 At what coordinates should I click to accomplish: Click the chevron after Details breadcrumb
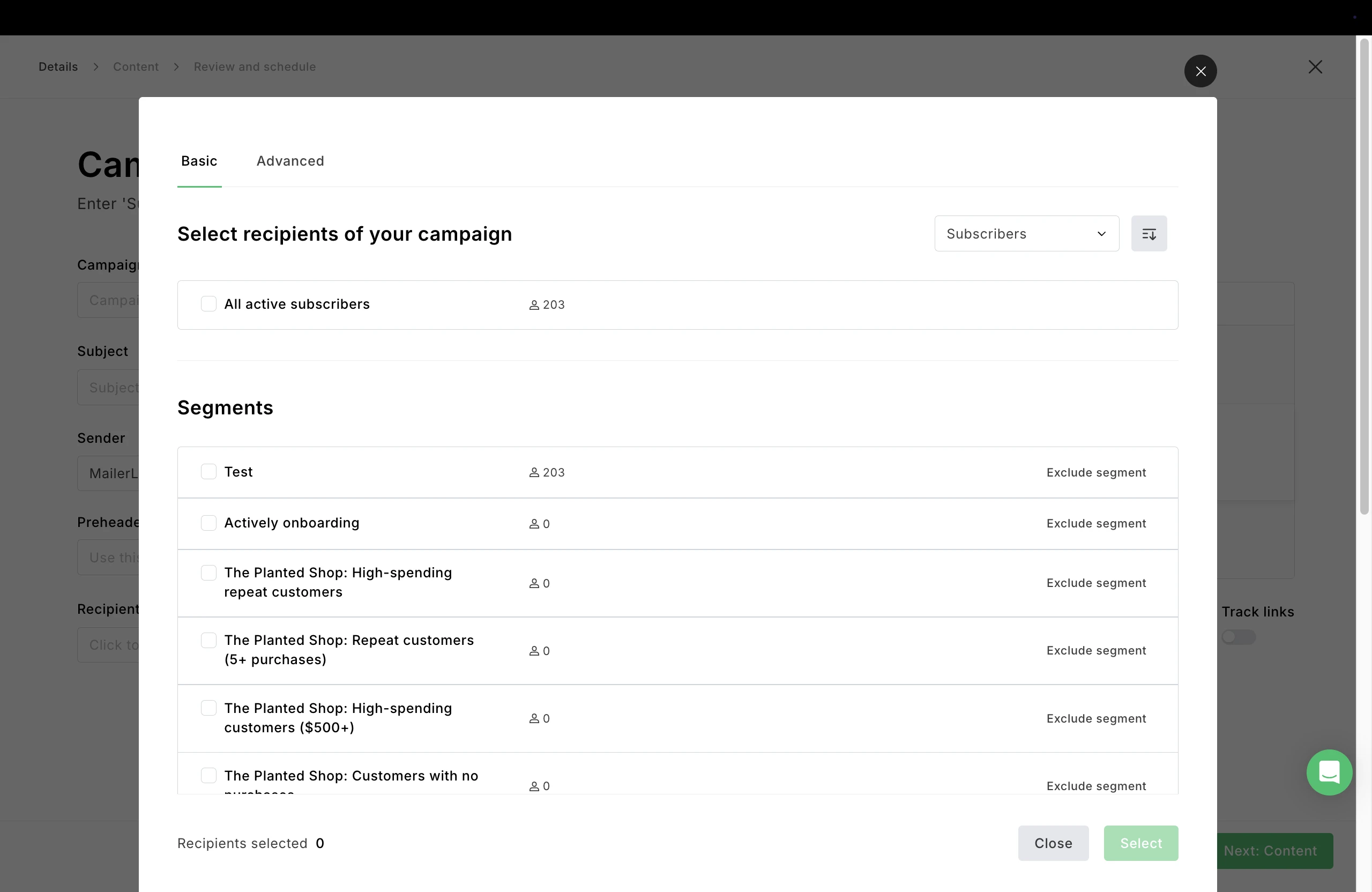point(96,67)
